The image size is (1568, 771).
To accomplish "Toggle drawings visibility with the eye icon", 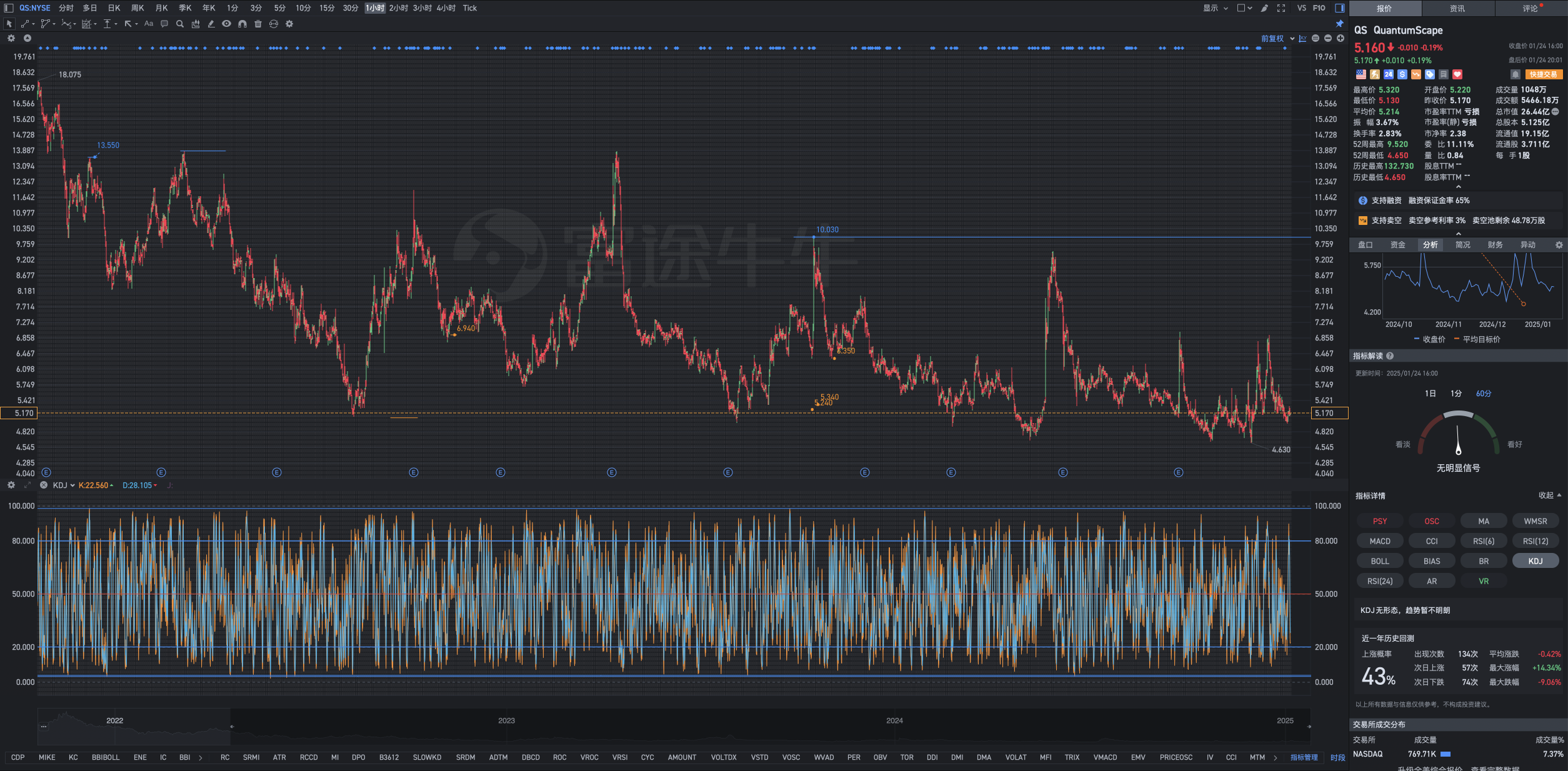I will coord(227,24).
